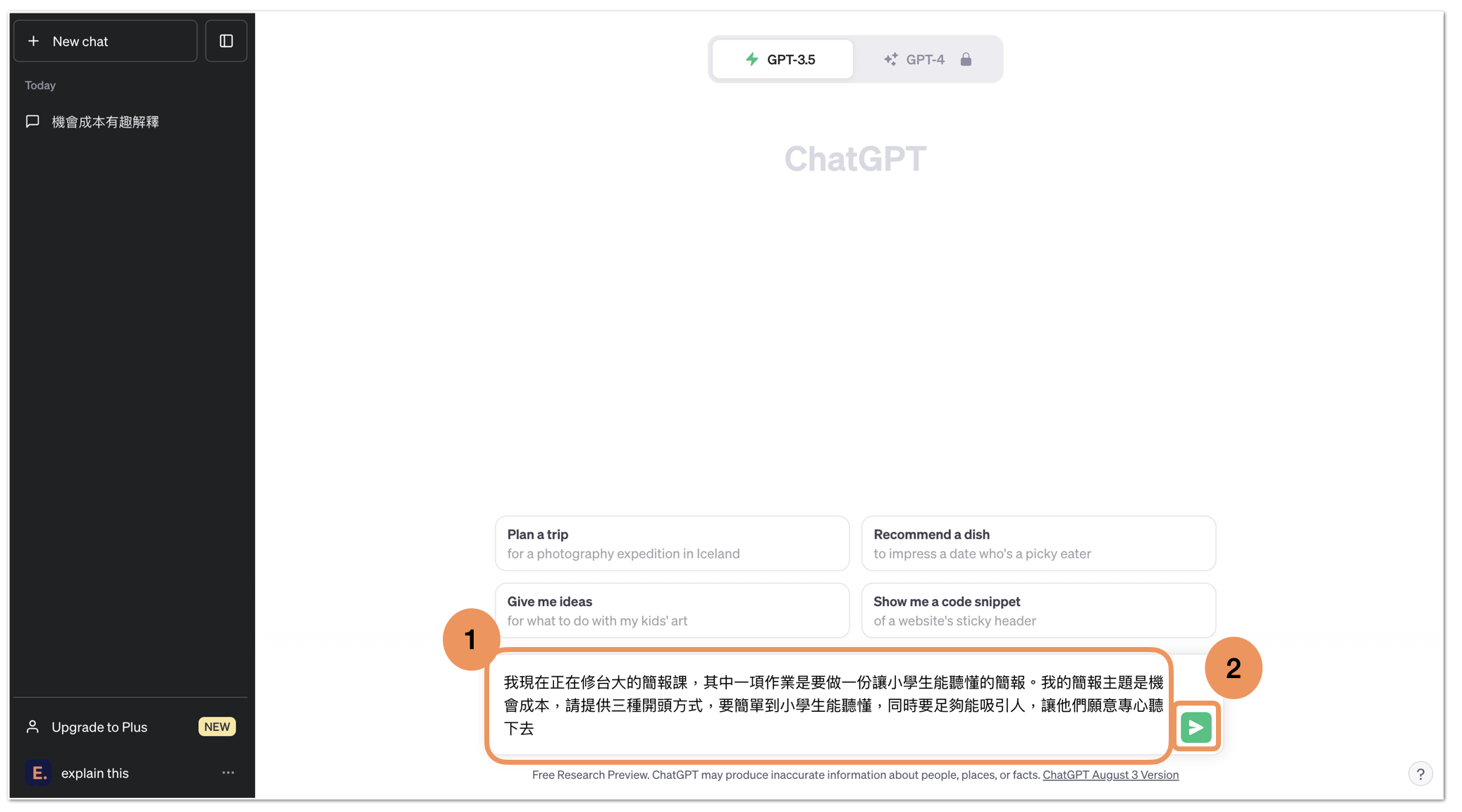Click the E. account avatar icon
This screenshot has width=1462, height=812.
click(x=39, y=773)
